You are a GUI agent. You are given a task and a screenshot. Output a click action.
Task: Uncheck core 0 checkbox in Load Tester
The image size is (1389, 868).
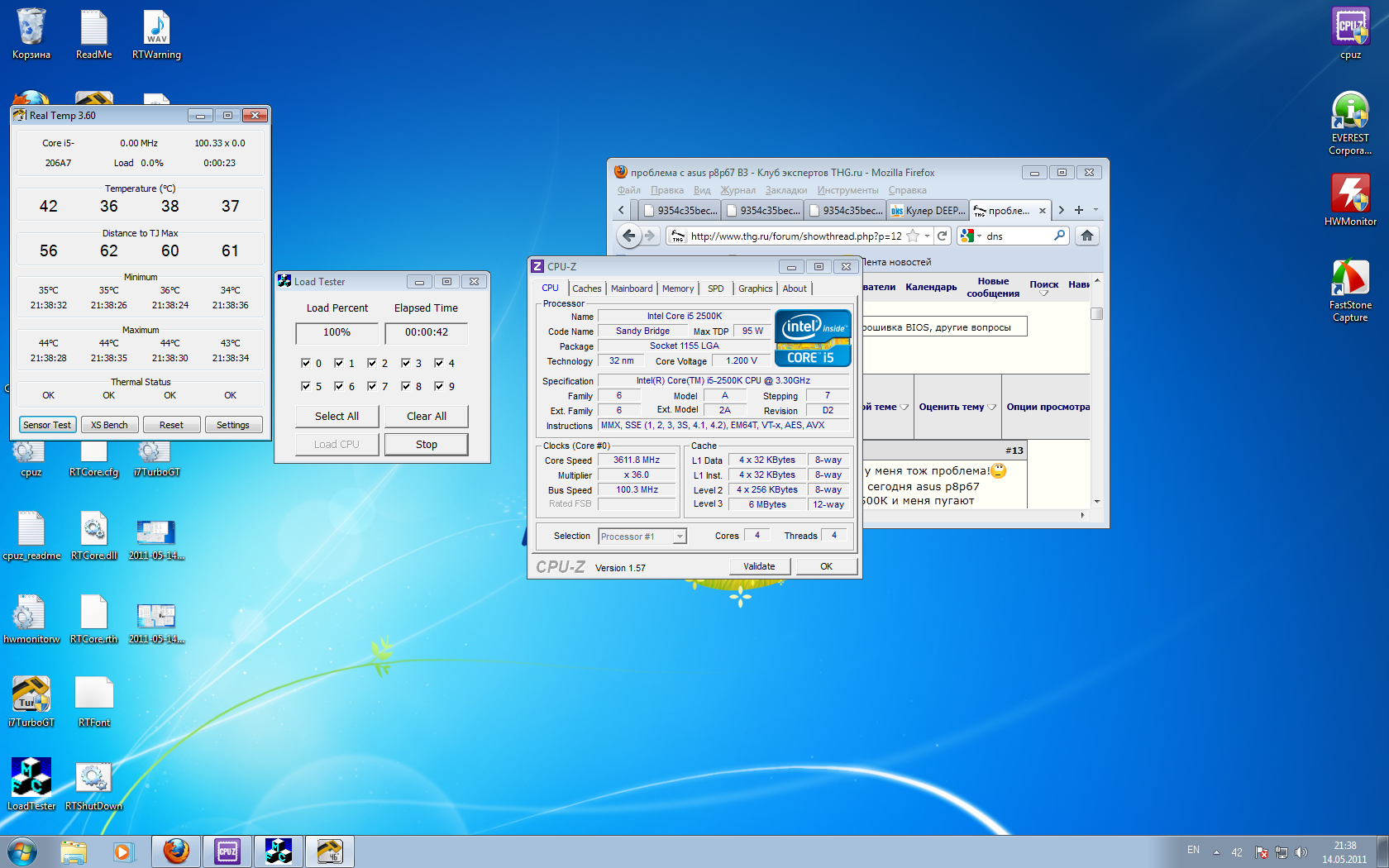pyautogui.click(x=306, y=363)
